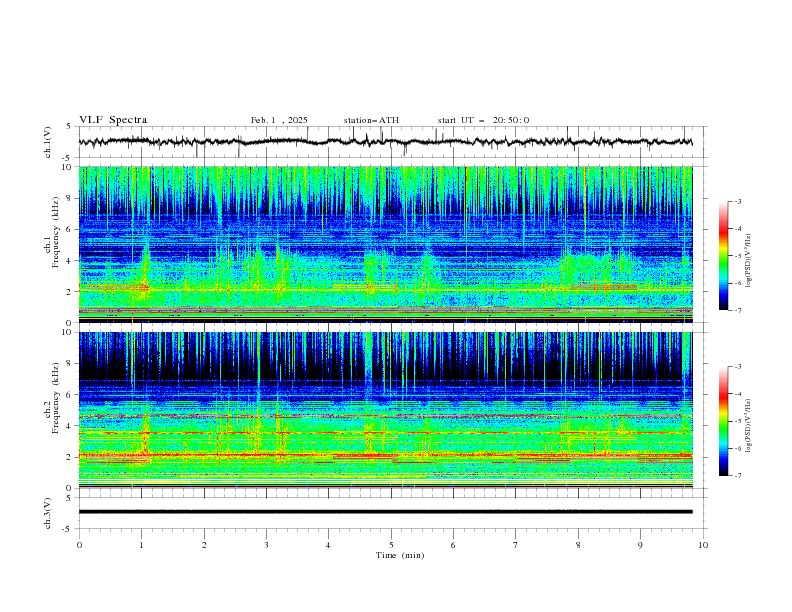Click the "-3" label on ch.2 color bar

pos(738,367)
